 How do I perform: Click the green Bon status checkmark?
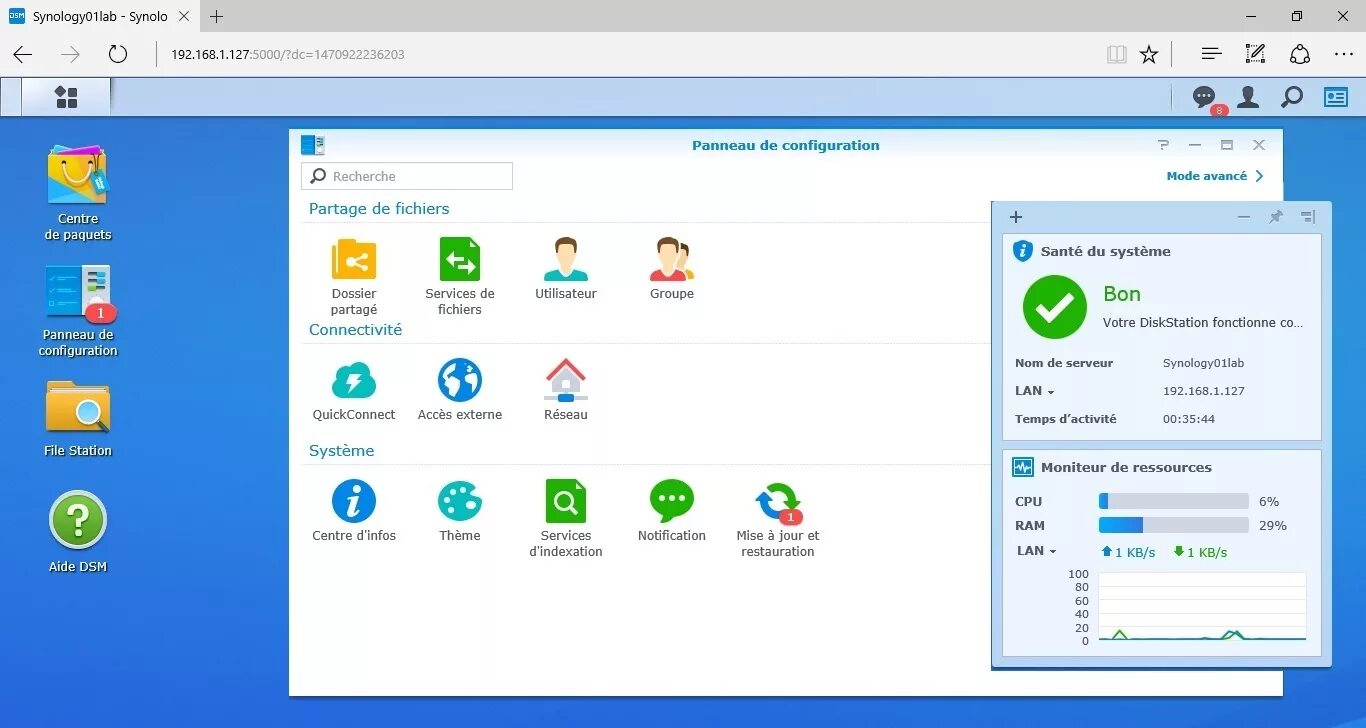(x=1055, y=307)
